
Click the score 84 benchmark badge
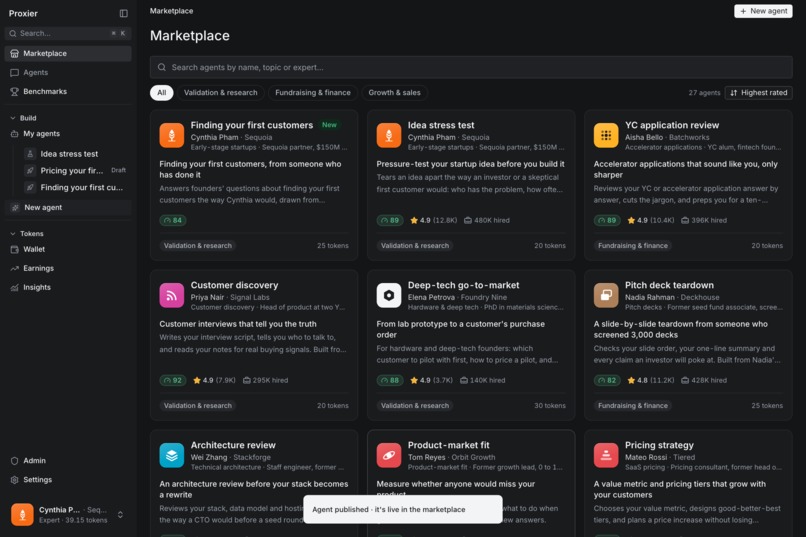173,220
